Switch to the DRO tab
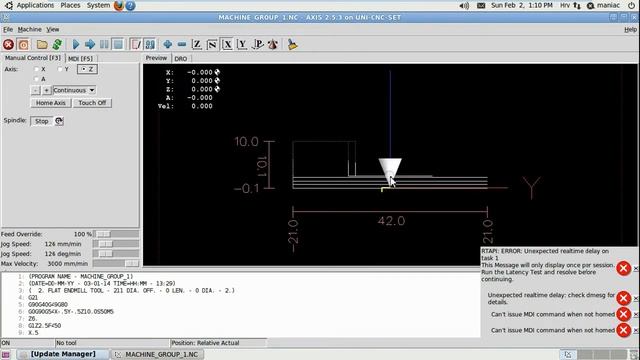 pos(180,58)
